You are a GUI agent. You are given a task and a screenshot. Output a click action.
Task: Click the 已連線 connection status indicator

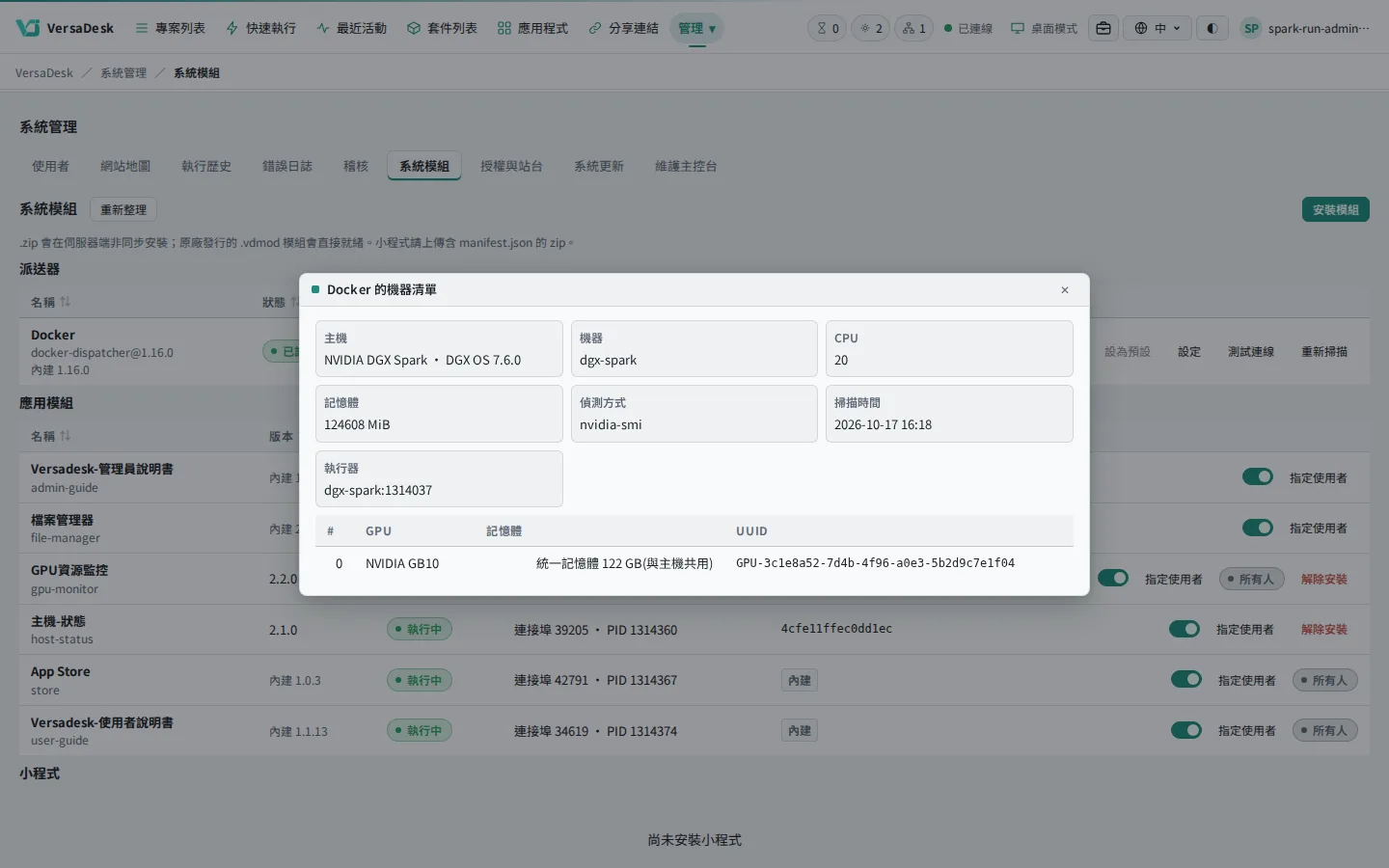coord(968,28)
